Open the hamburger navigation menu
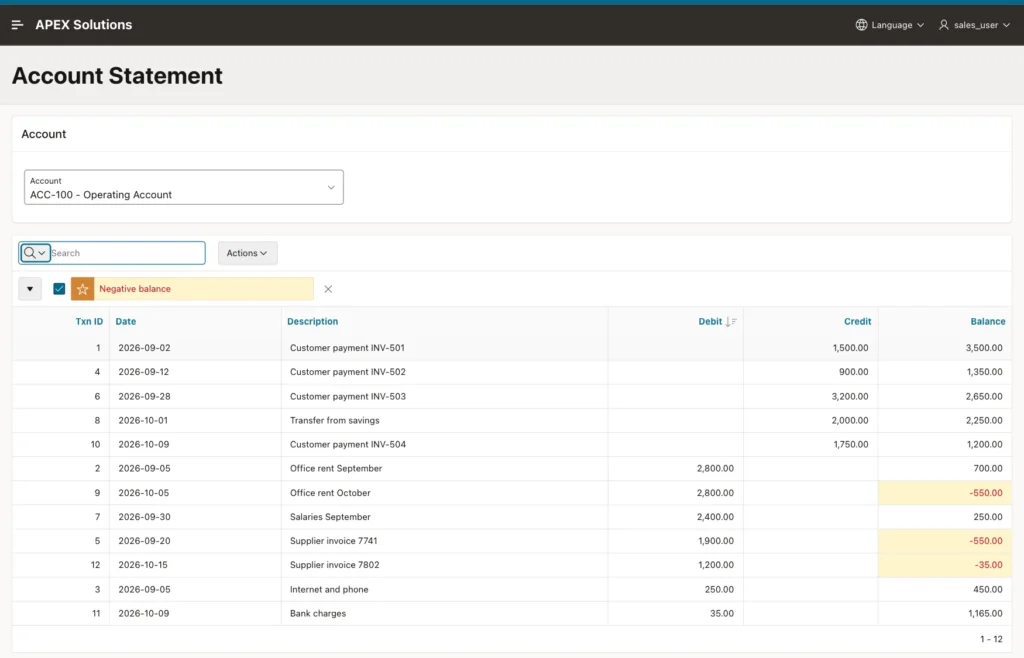Image resolution: width=1024 pixels, height=658 pixels. [18, 25]
